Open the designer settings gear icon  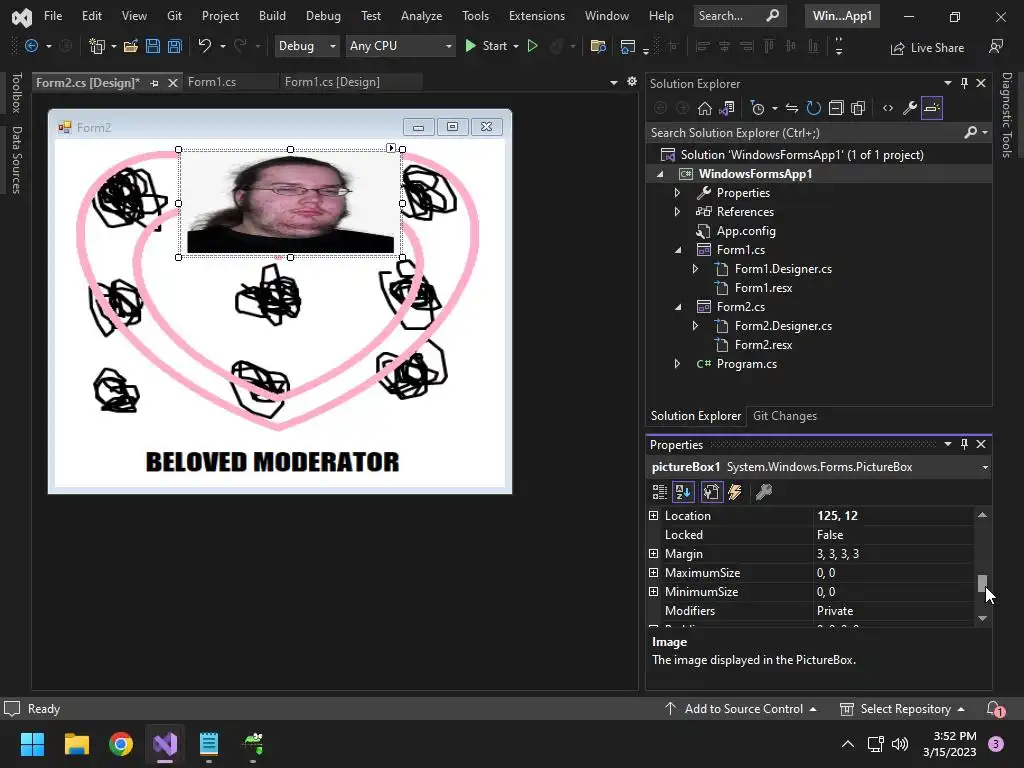[632, 81]
